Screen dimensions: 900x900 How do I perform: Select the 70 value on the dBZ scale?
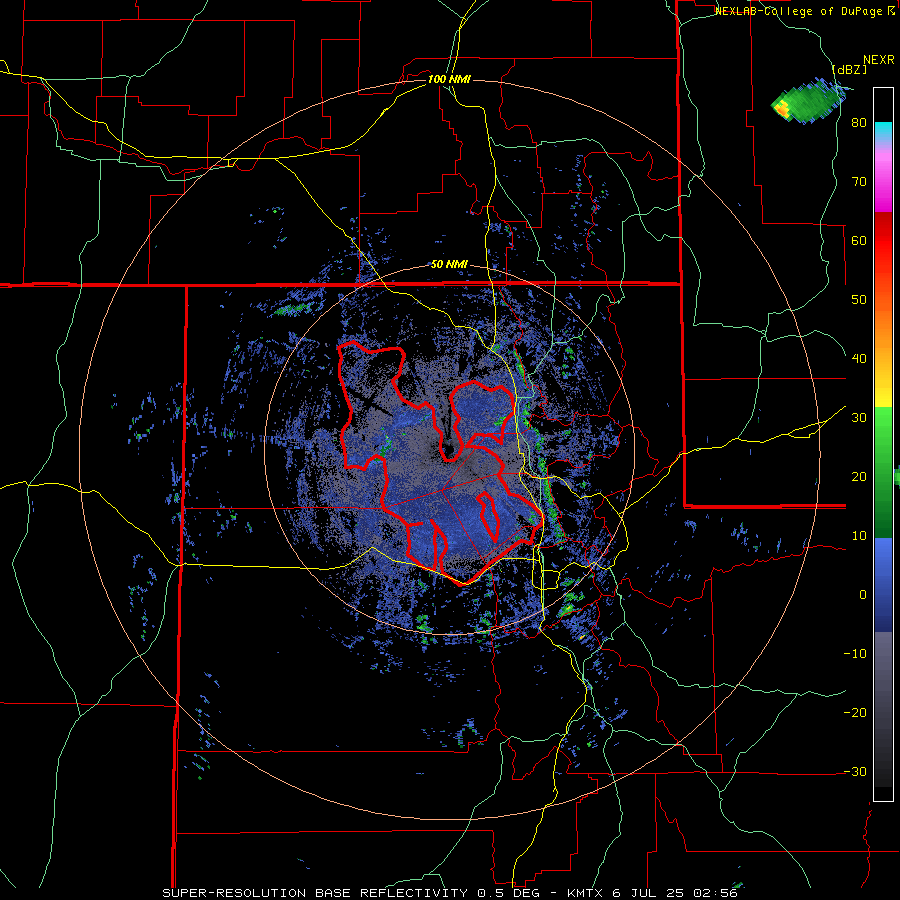click(x=859, y=182)
